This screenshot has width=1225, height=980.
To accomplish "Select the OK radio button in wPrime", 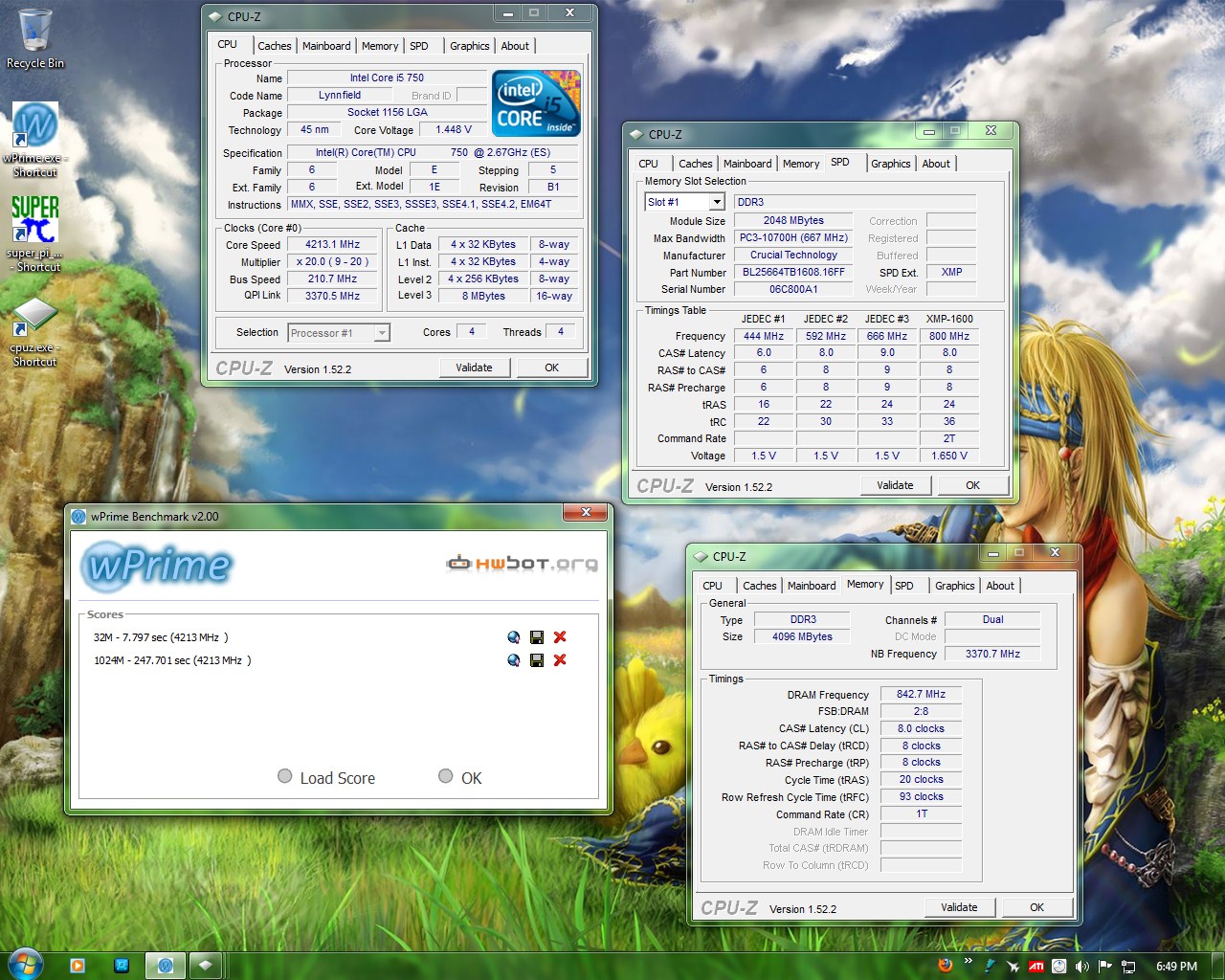I will (445, 776).
